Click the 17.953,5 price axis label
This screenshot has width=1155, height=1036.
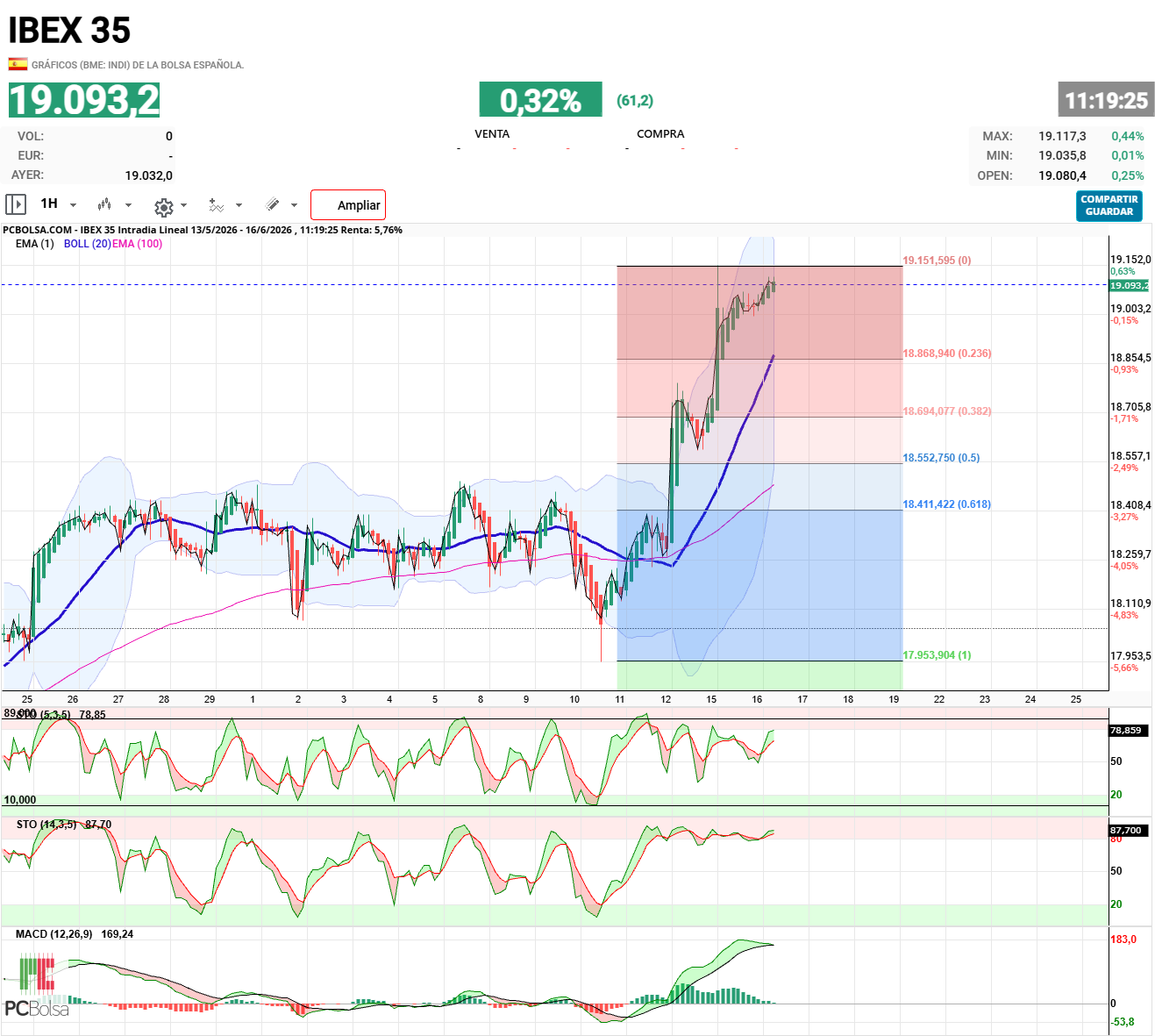point(1130,656)
